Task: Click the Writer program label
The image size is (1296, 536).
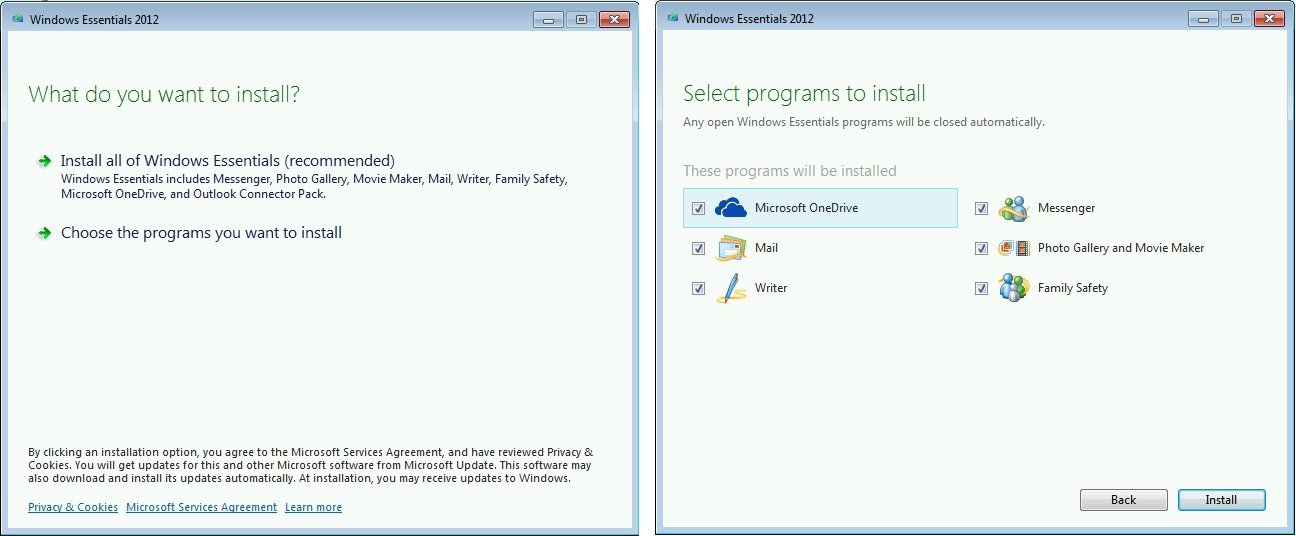Action: 771,288
